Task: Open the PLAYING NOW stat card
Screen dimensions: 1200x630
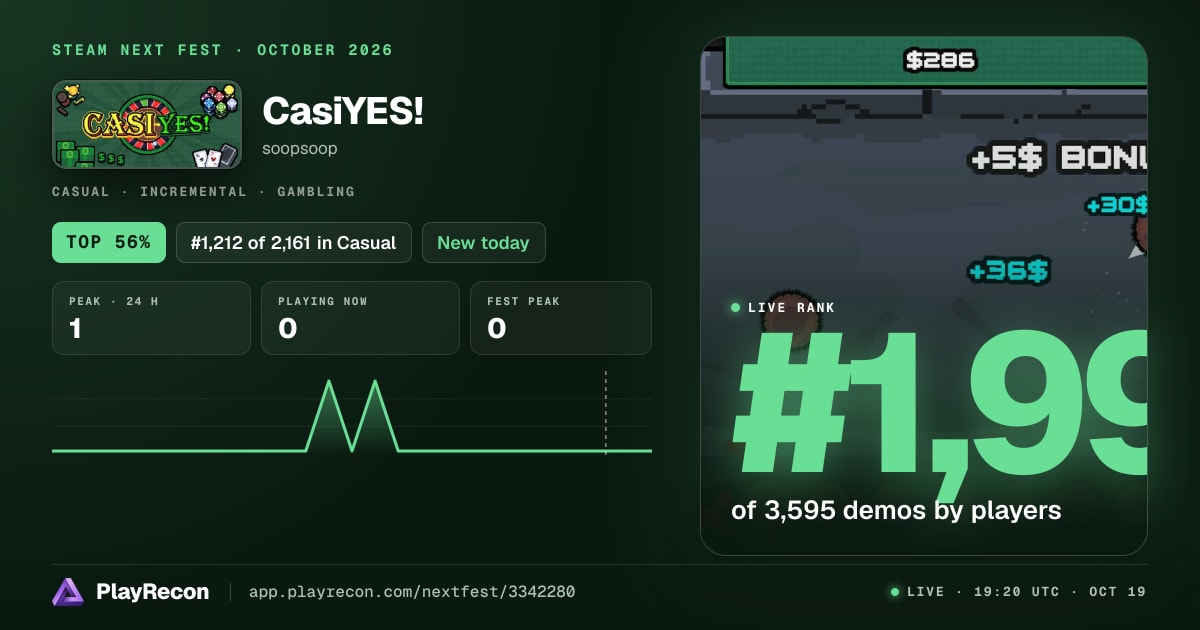Action: [x=360, y=318]
